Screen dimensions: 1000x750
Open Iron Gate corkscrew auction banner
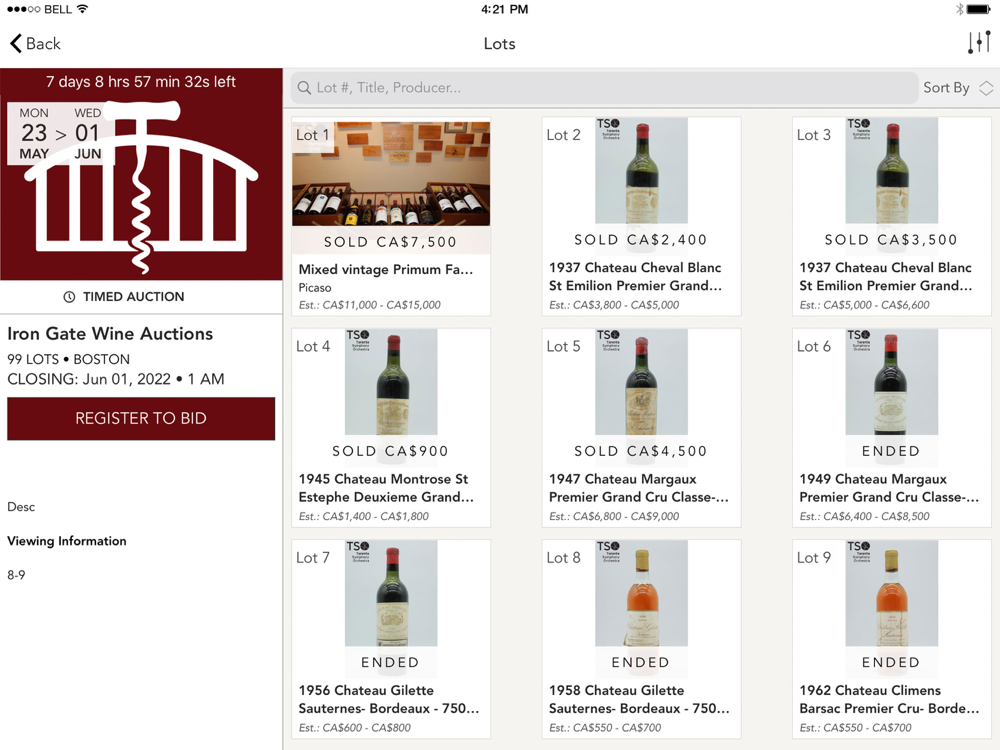(x=141, y=174)
